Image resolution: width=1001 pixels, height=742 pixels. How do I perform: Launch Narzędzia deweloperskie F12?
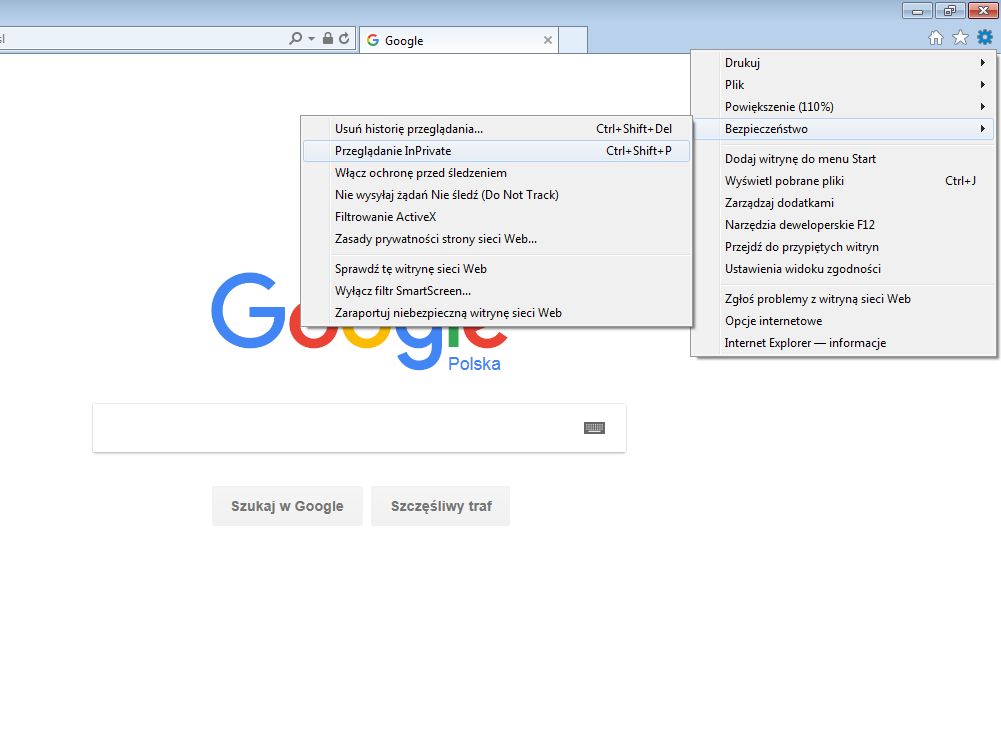point(843,225)
